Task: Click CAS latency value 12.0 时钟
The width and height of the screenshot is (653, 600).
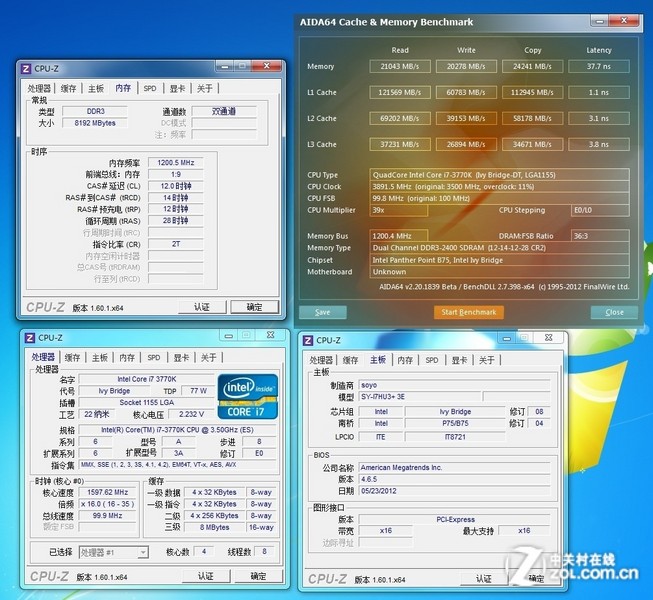Action: click(176, 186)
